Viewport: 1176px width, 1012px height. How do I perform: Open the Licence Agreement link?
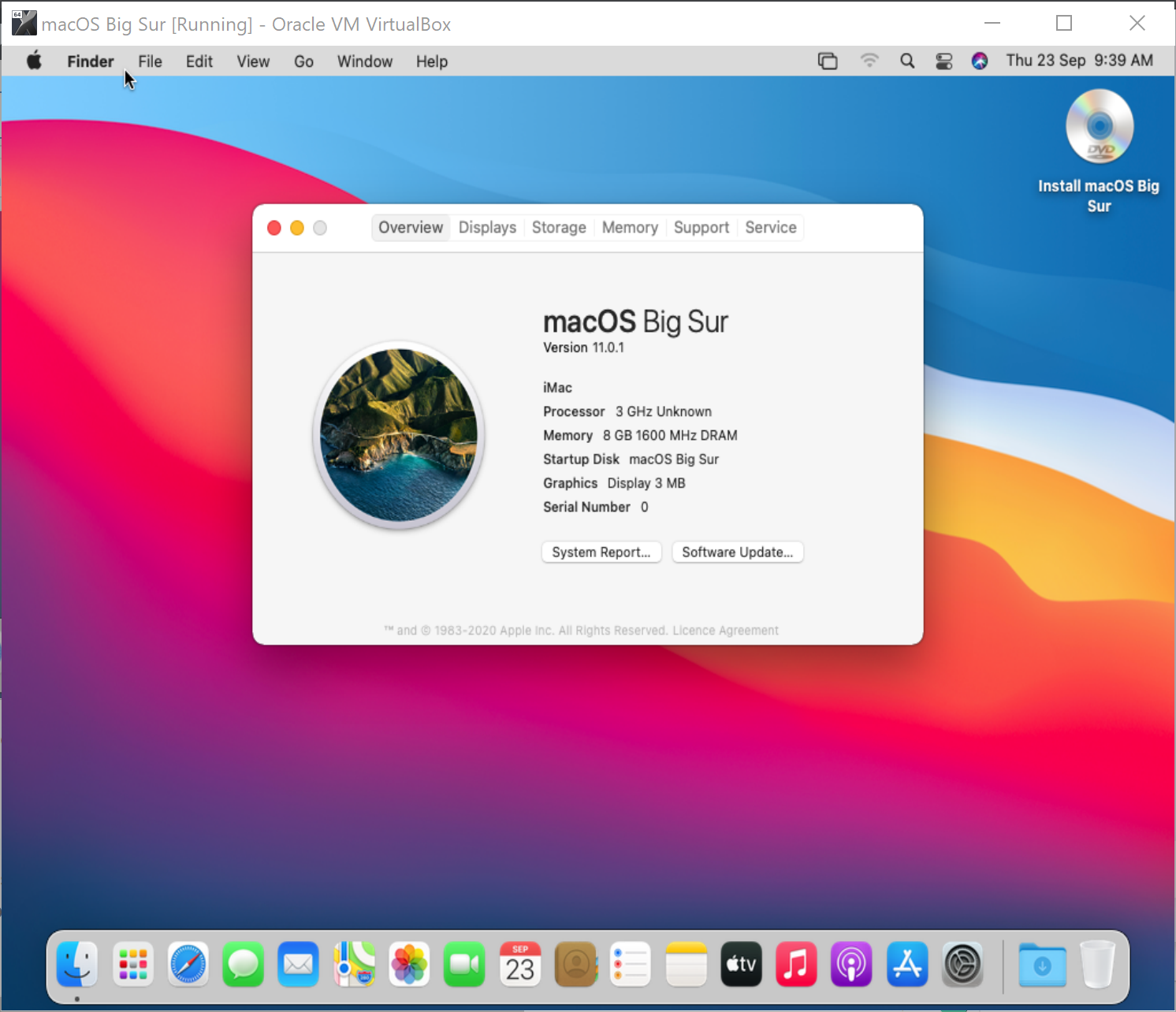tap(725, 631)
